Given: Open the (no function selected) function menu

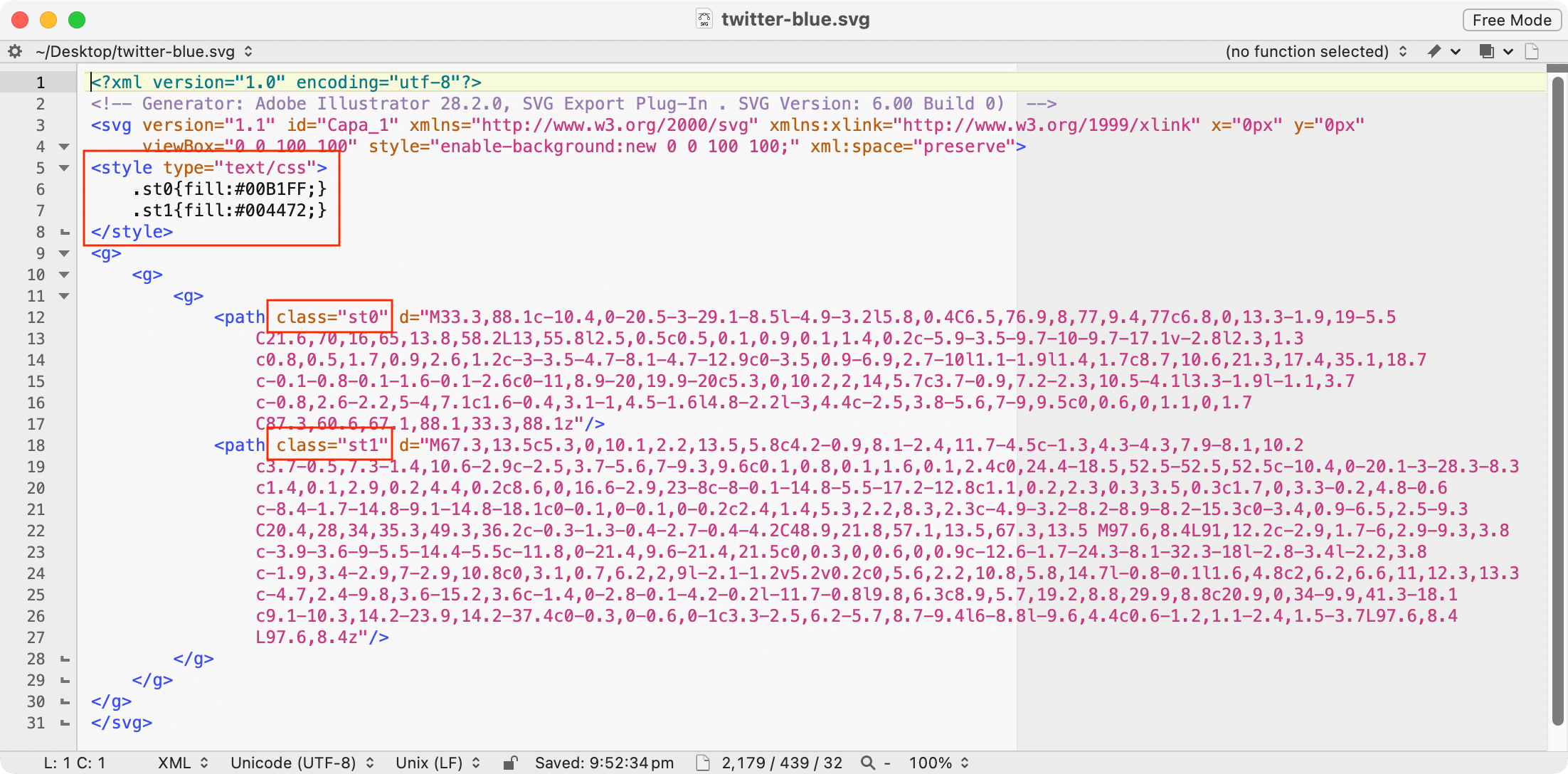Looking at the screenshot, I should click(x=1316, y=51).
